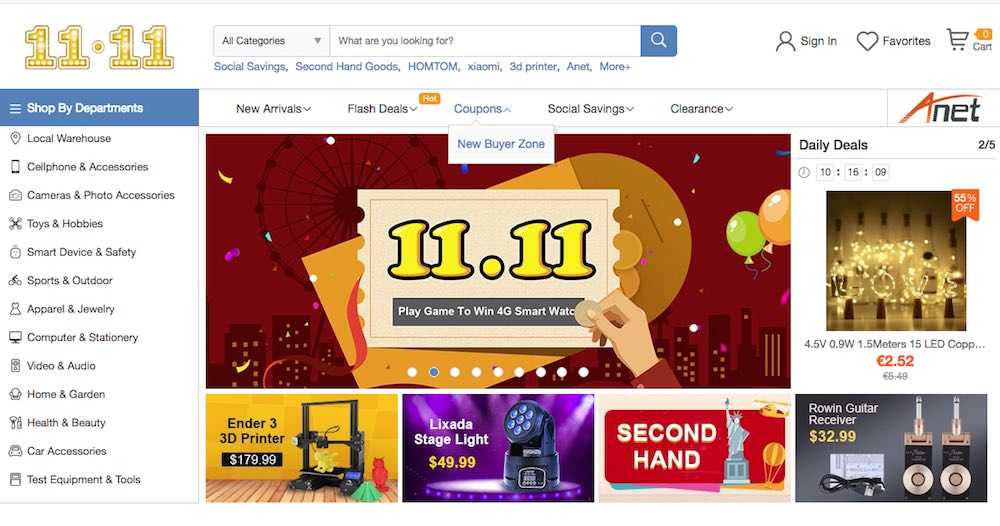Expand the New Arrivals menu
Image resolution: width=1000 pixels, height=526 pixels.
pyautogui.click(x=273, y=109)
